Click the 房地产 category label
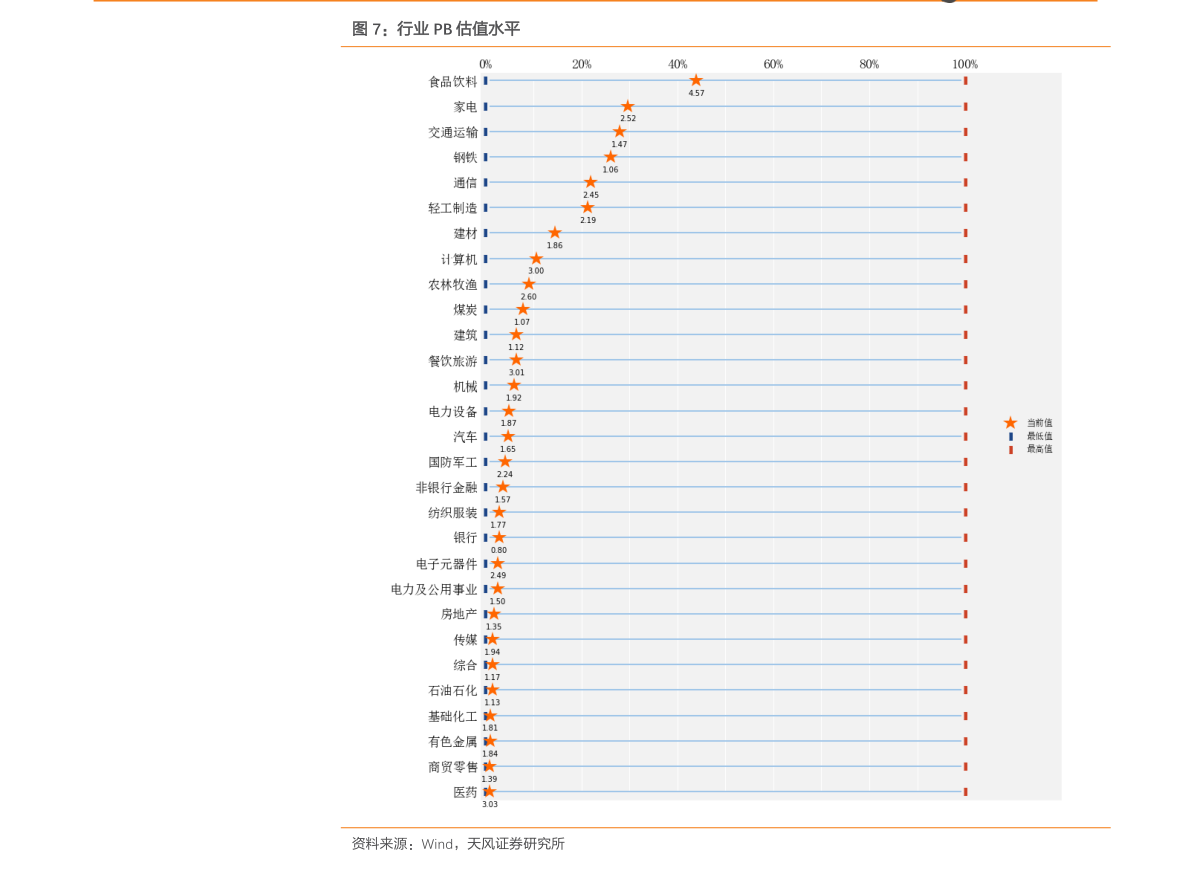The height and width of the screenshot is (872, 1191). 459,615
